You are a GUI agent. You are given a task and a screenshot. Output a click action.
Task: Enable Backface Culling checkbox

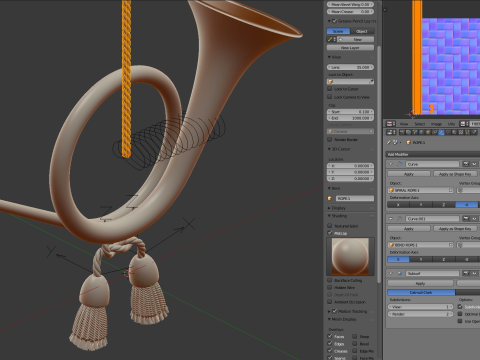click(x=330, y=280)
